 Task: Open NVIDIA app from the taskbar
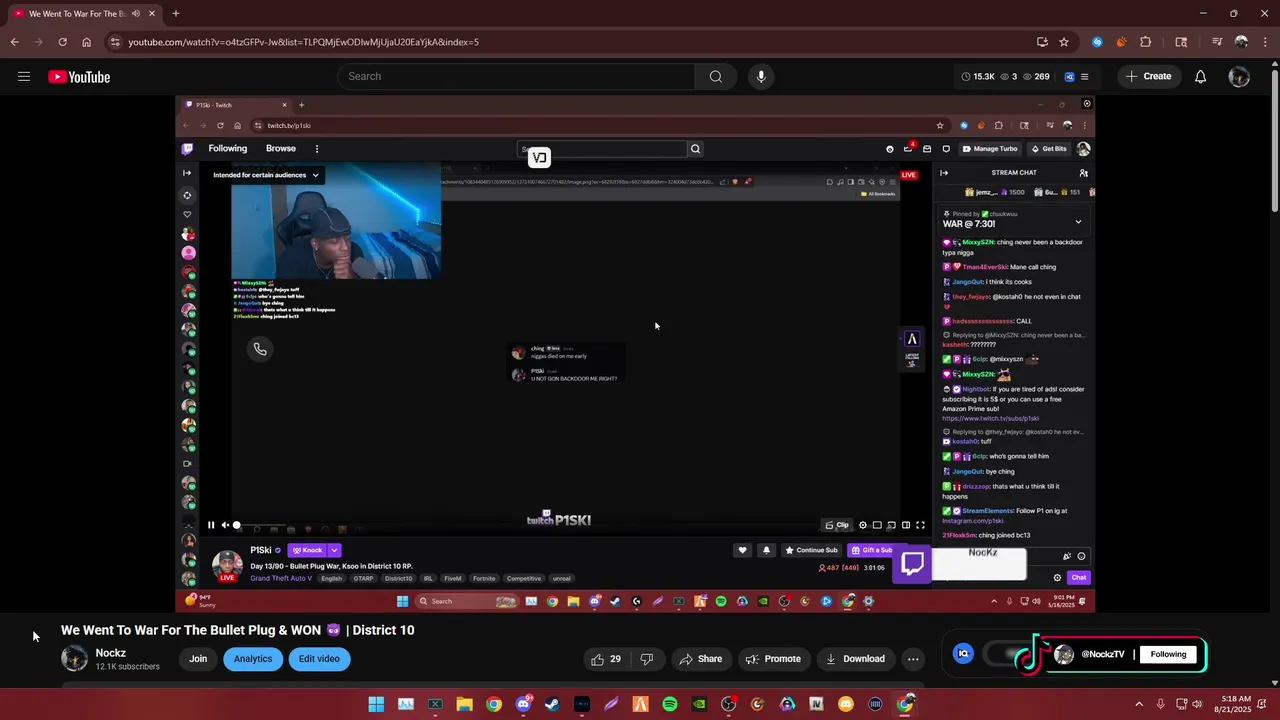click(699, 704)
